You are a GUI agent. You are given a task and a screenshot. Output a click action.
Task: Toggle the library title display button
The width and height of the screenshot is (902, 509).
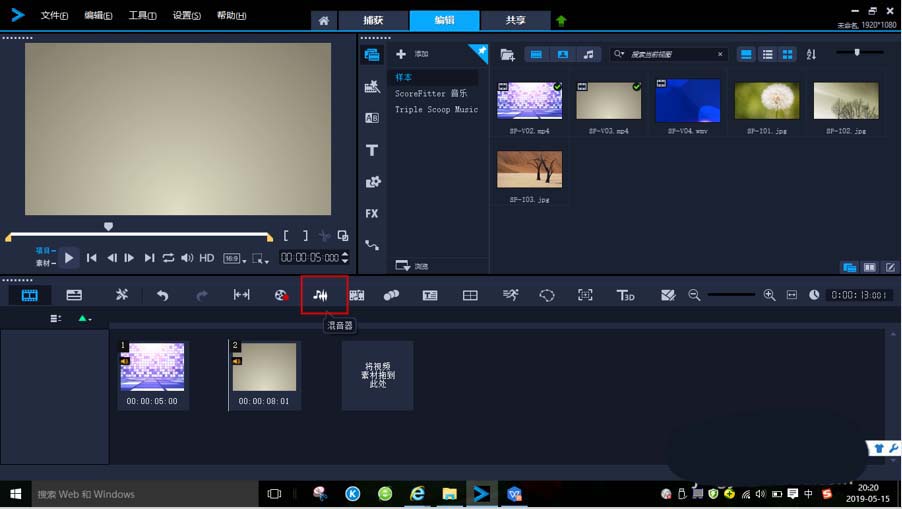746,55
